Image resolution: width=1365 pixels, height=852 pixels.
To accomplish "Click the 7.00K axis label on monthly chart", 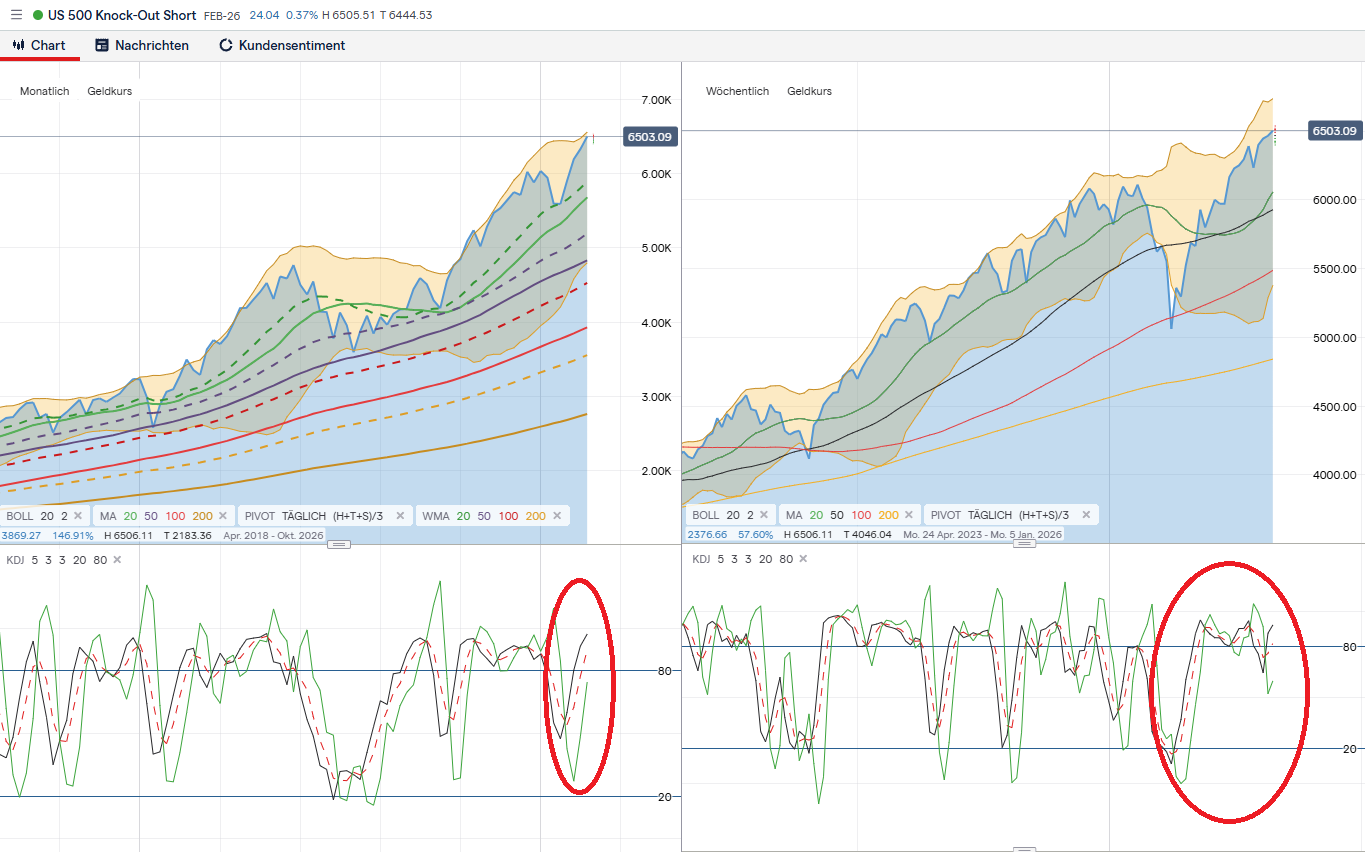I will 656,100.
